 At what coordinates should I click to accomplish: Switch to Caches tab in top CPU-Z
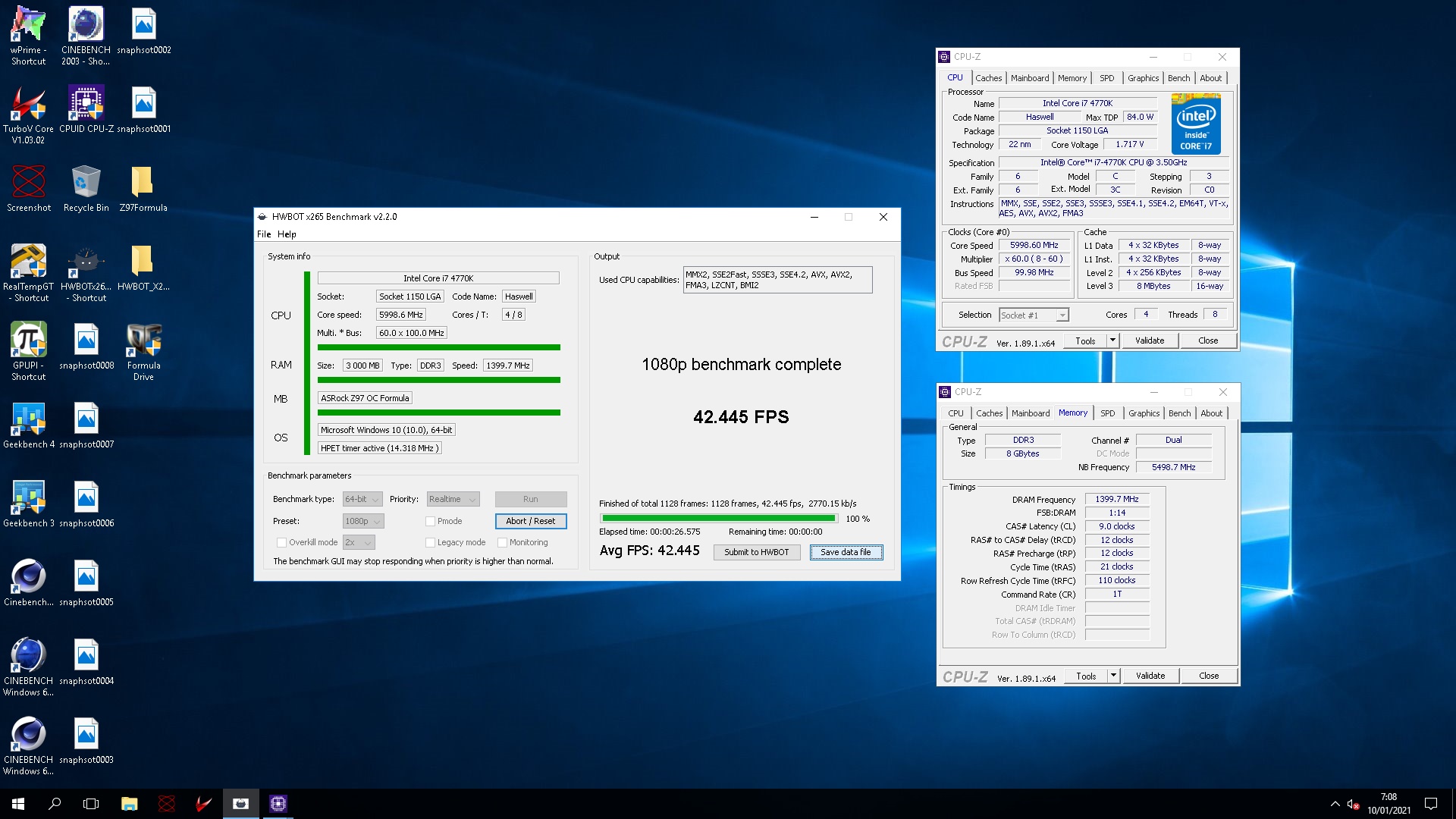(x=988, y=78)
